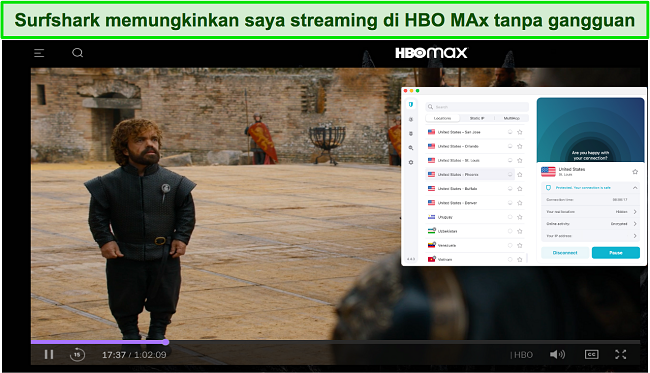This screenshot has height=373, width=650.
Task: Favorite the St. Louis list row star
Action: (x=520, y=160)
